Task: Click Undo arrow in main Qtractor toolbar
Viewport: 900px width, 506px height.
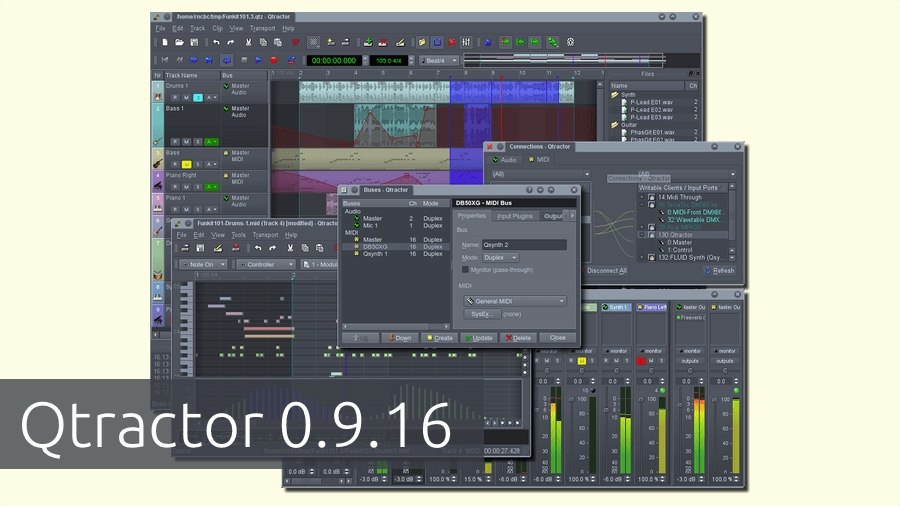Action: (x=216, y=42)
